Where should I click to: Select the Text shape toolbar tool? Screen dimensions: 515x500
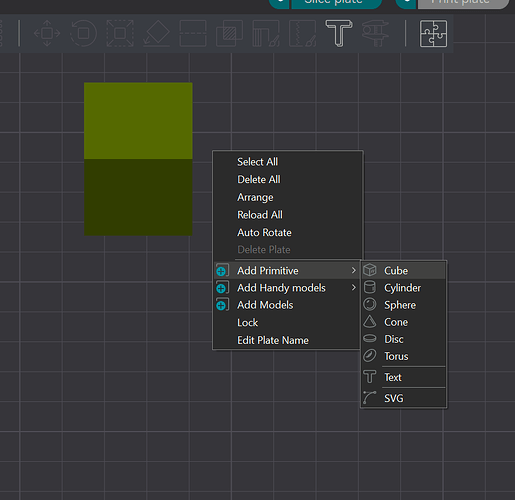[339, 33]
